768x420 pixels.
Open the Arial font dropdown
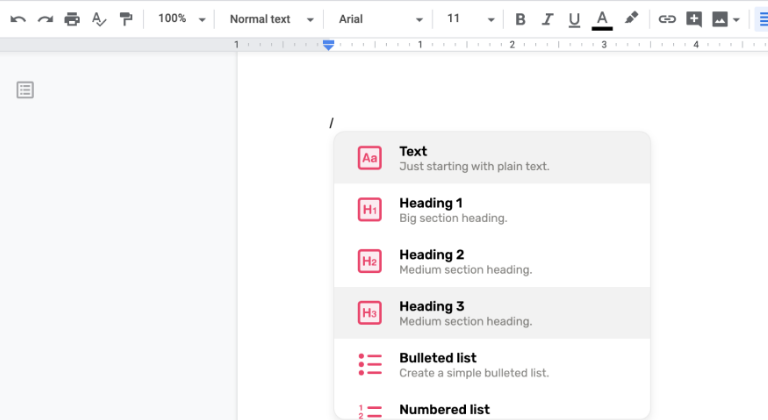[380, 19]
